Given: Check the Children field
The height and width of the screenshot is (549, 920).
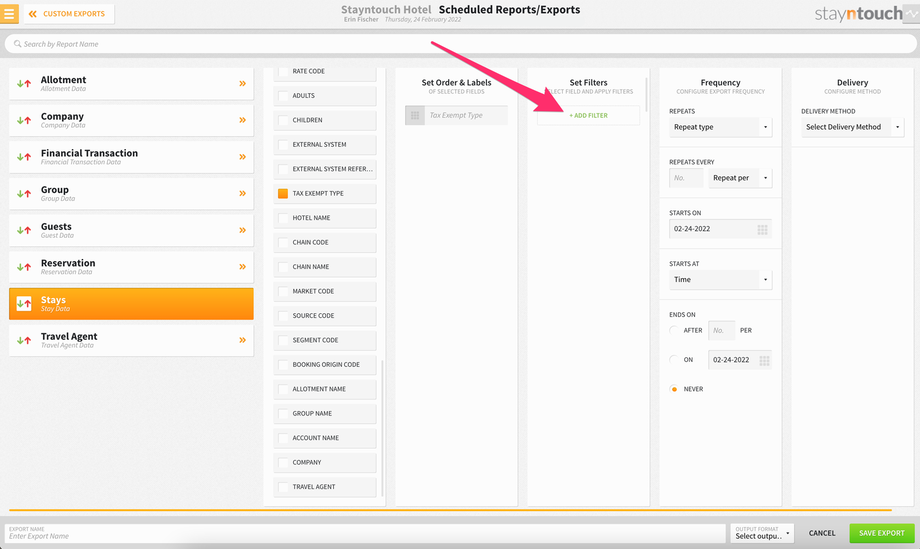Looking at the screenshot, I should pos(283,120).
